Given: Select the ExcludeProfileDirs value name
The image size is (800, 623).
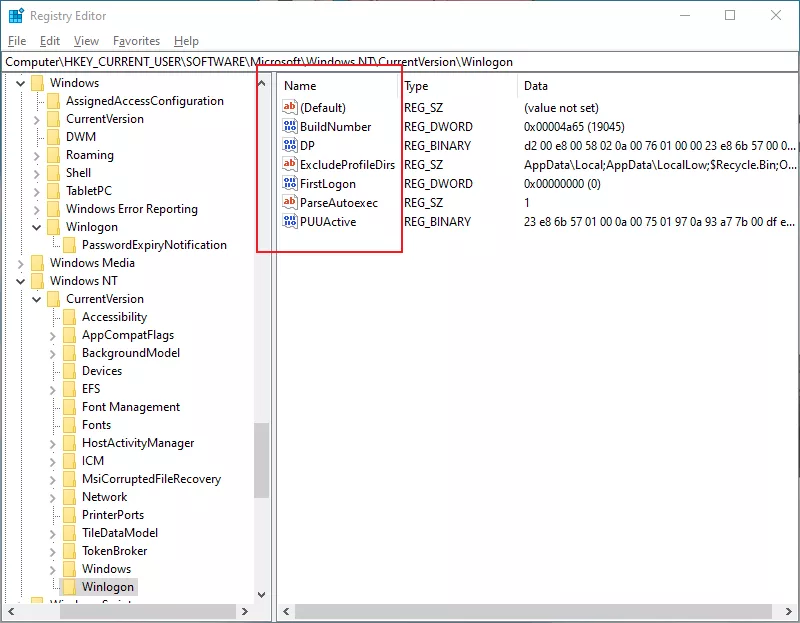Looking at the screenshot, I should pos(347,165).
